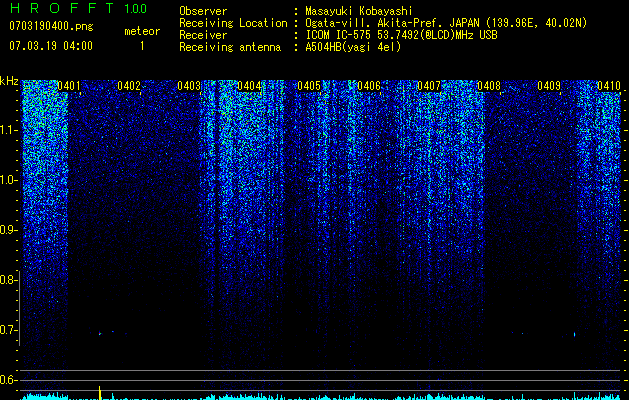629x400 pixels.
Task: Click the Observer field label
Action: [203, 11]
